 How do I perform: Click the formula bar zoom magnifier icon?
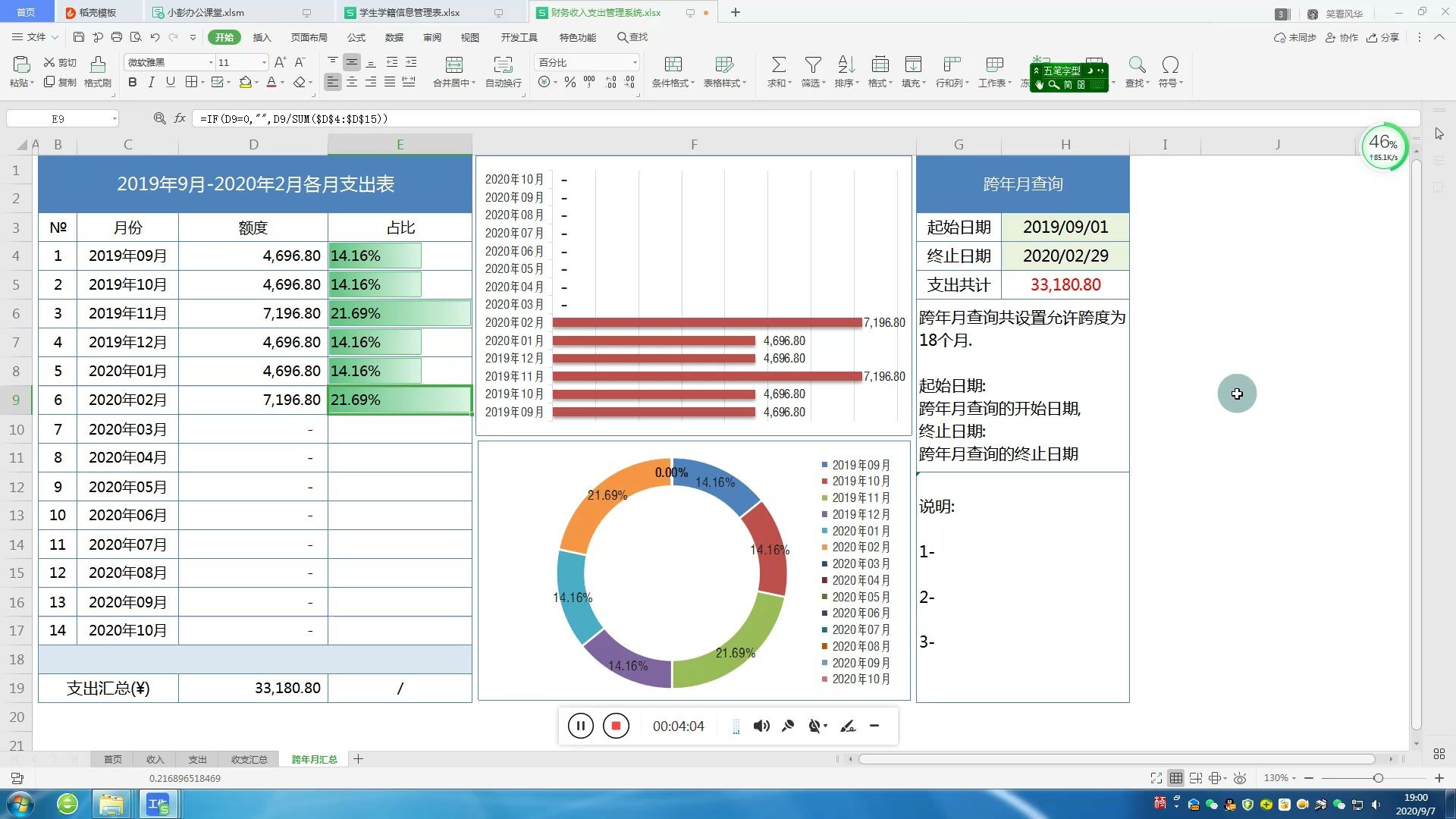pyautogui.click(x=159, y=118)
